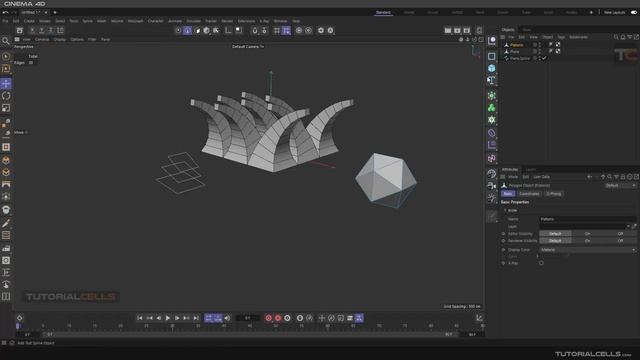Viewport: 640px width, 360px height.
Task: Select the Patterns object in Objects manager
Action: pyautogui.click(x=516, y=45)
